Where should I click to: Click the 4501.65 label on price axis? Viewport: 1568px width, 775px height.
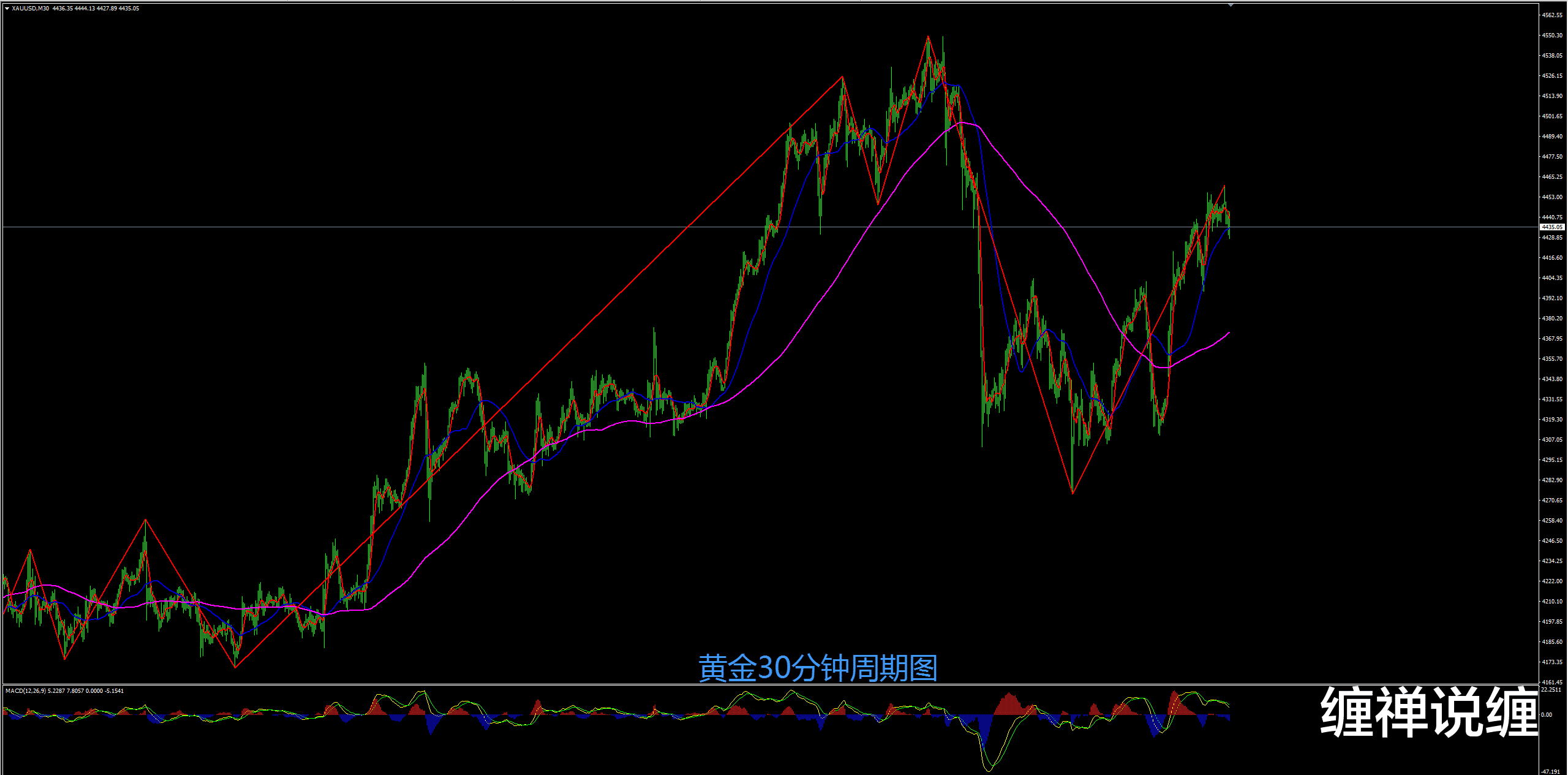[x=1552, y=116]
